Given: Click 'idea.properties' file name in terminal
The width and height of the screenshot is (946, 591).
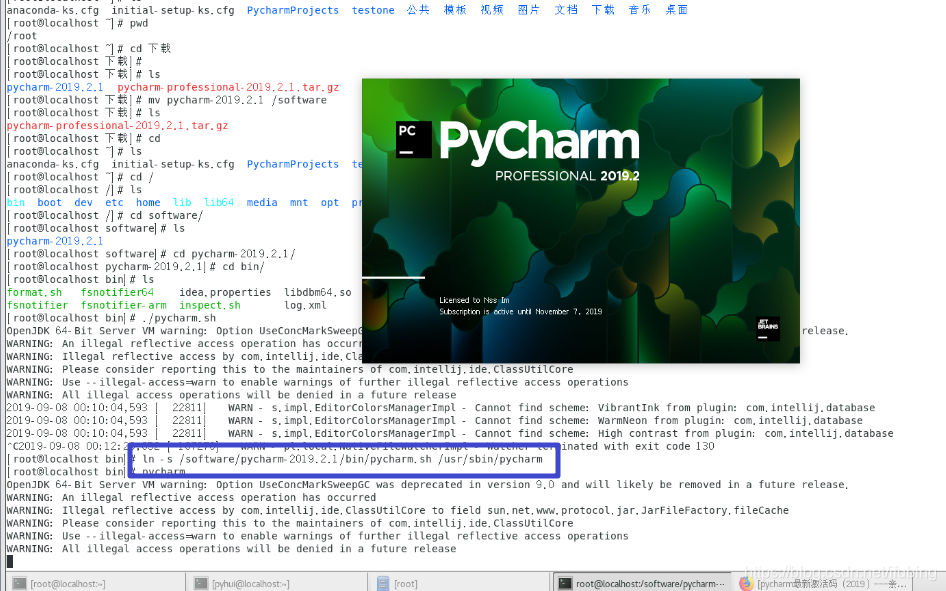Looking at the screenshot, I should [225, 292].
